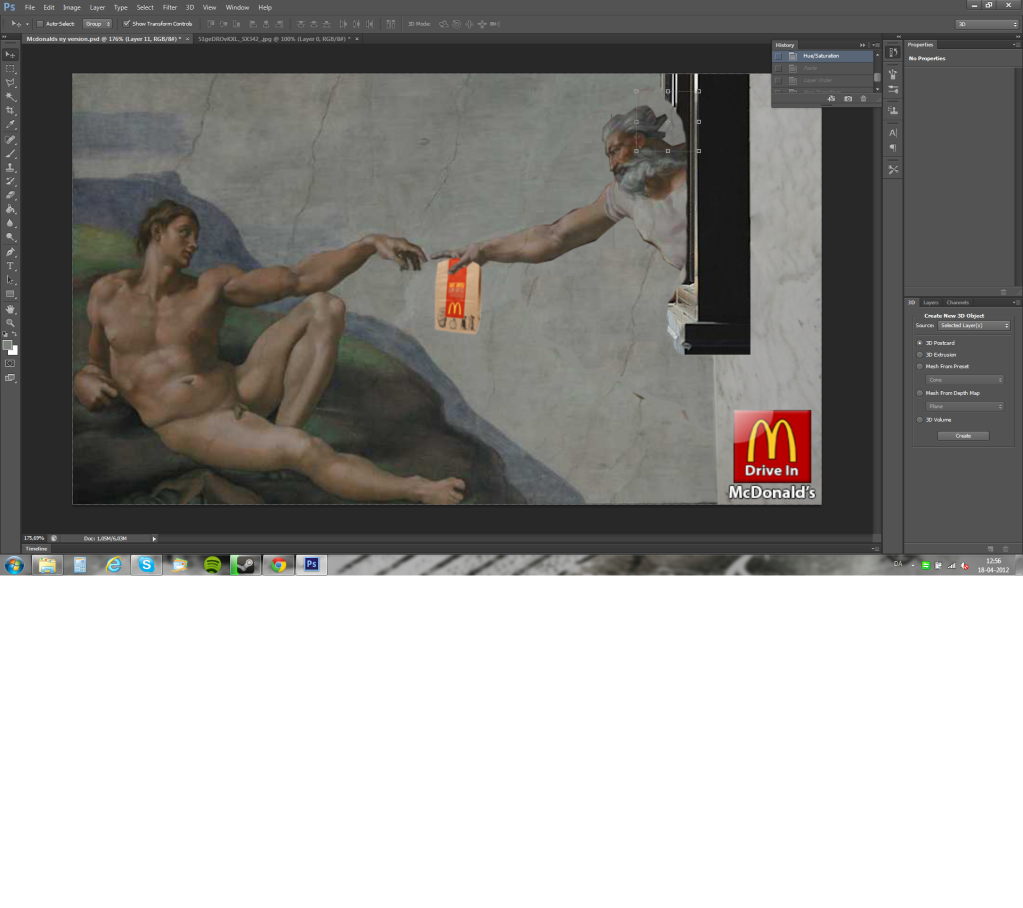
Task: Open the Brush Presets panel icon
Action: tap(893, 89)
